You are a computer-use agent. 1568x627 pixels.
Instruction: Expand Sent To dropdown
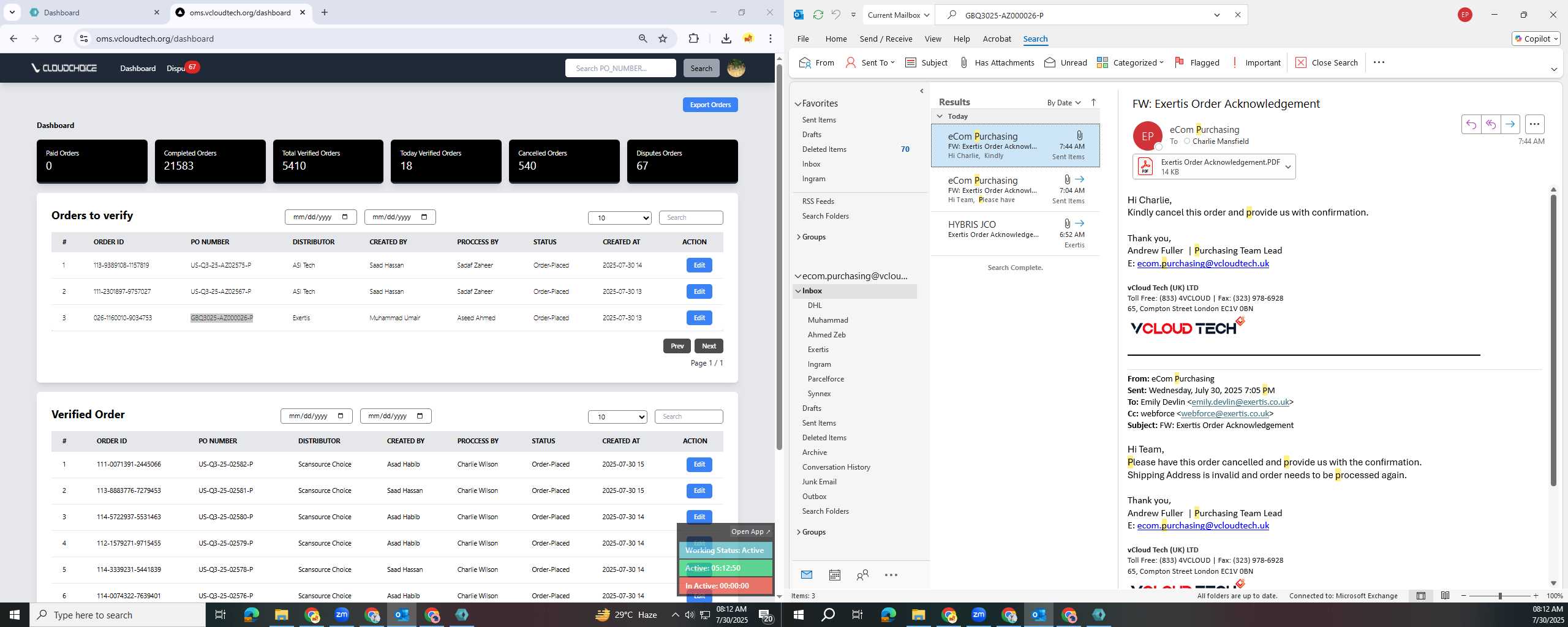(x=892, y=62)
